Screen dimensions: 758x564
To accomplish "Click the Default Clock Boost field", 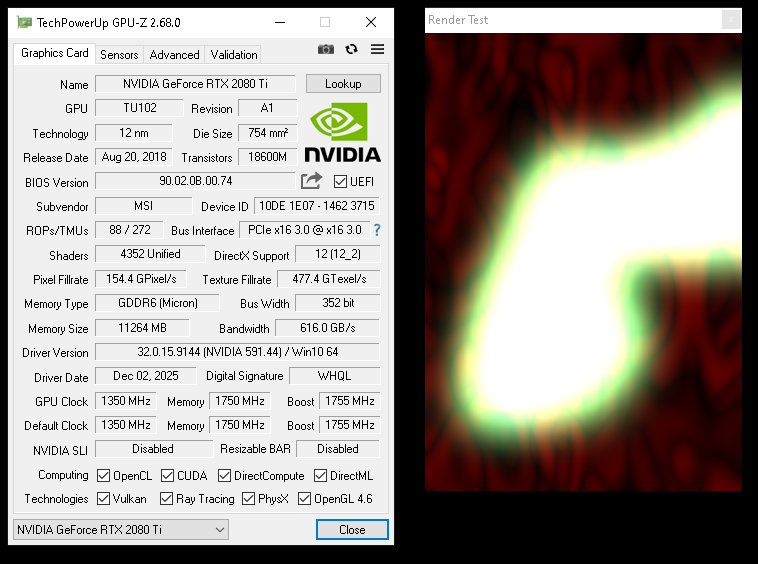I will pyautogui.click(x=350, y=425).
